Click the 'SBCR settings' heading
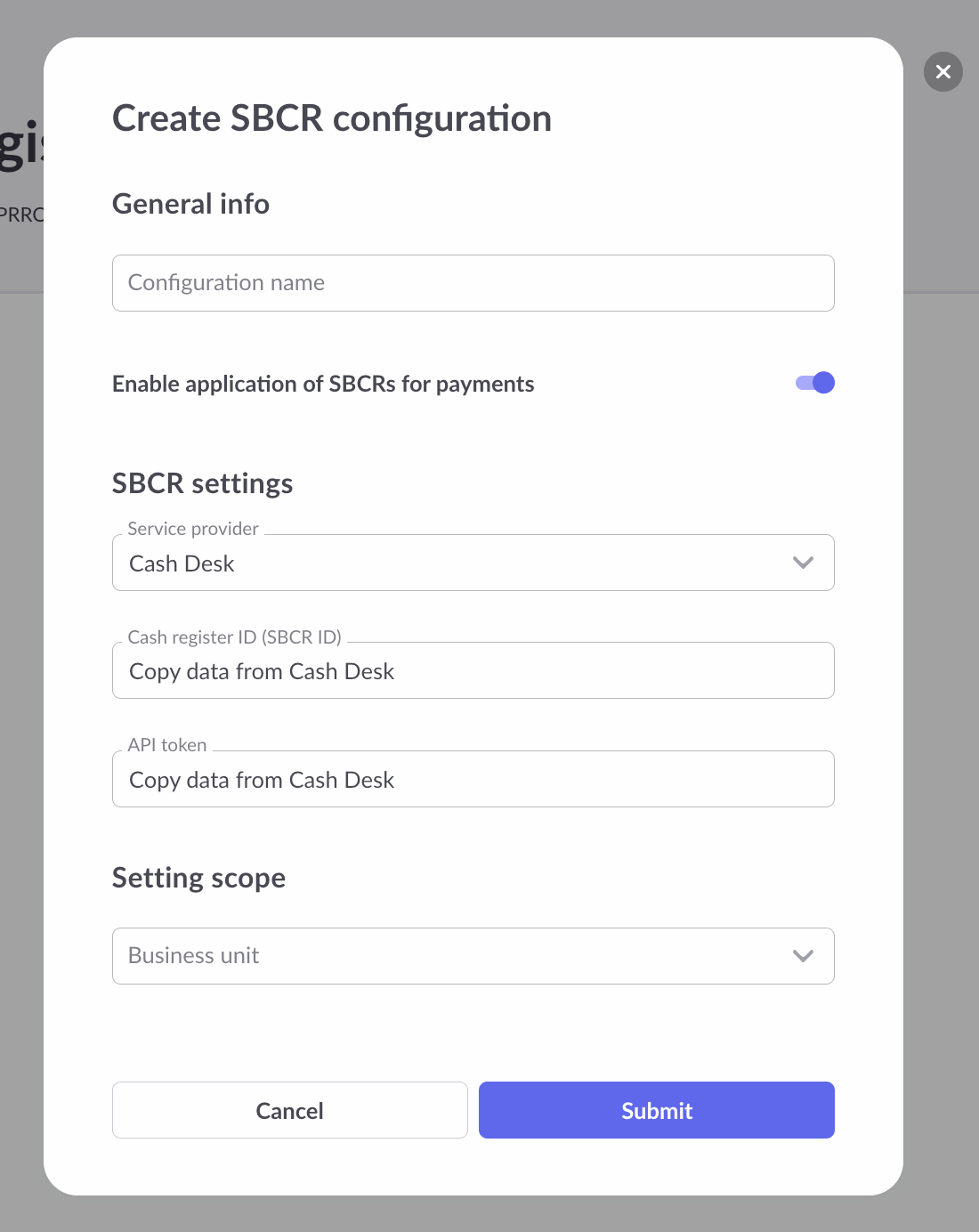Image resolution: width=979 pixels, height=1232 pixels. click(x=202, y=483)
